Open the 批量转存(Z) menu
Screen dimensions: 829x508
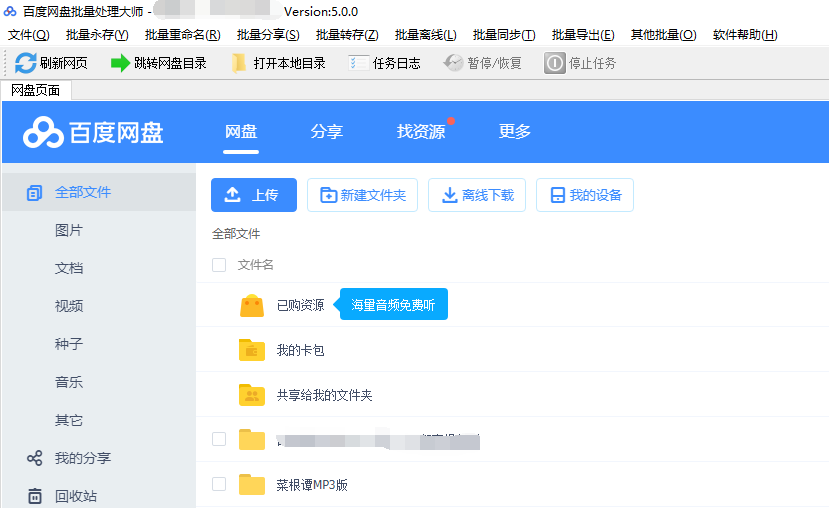click(x=347, y=35)
